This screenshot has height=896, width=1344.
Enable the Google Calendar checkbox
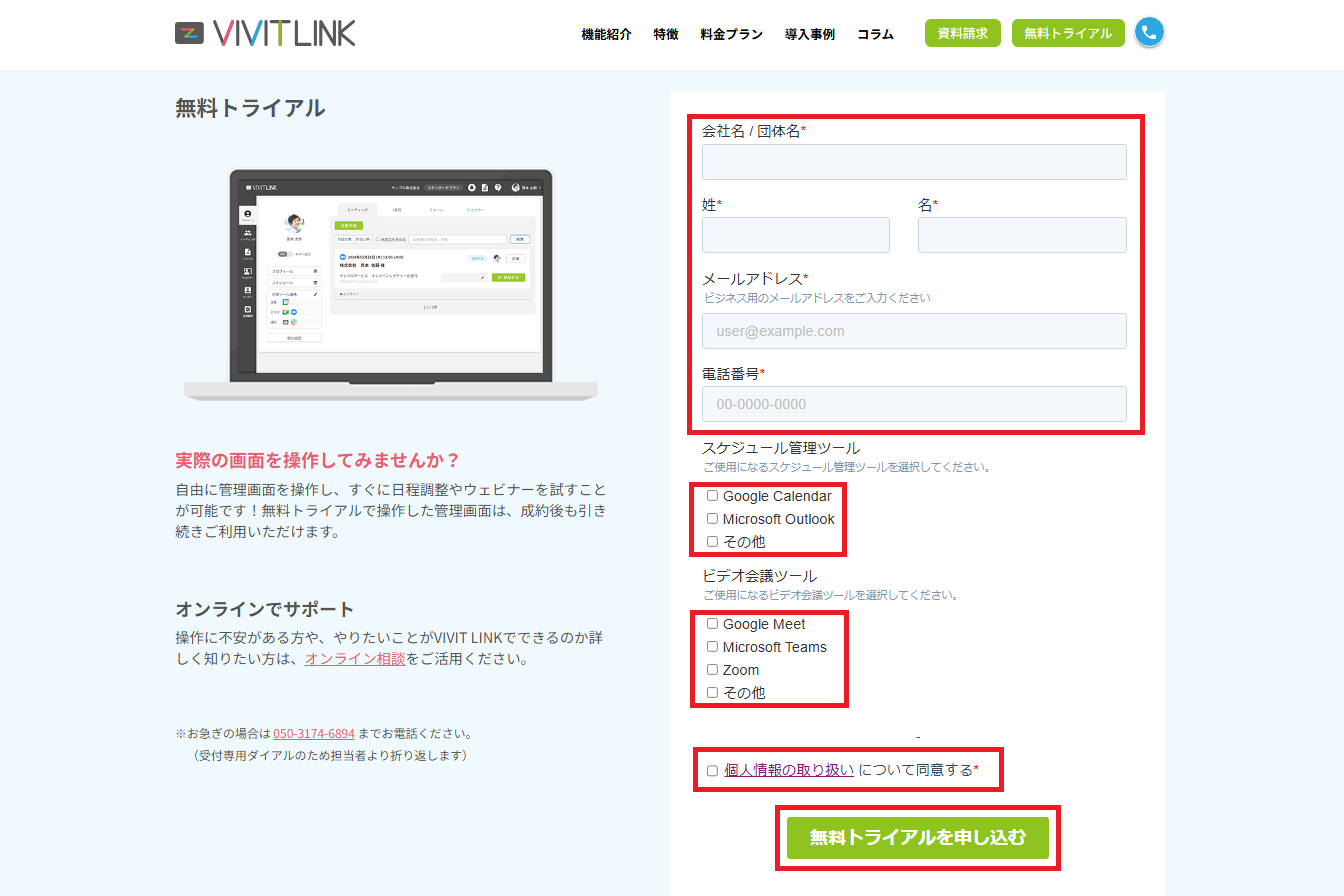(x=712, y=495)
